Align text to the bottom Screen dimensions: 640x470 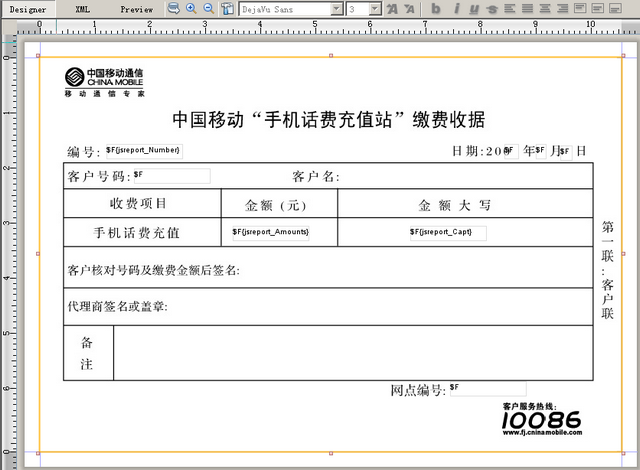click(616, 8)
